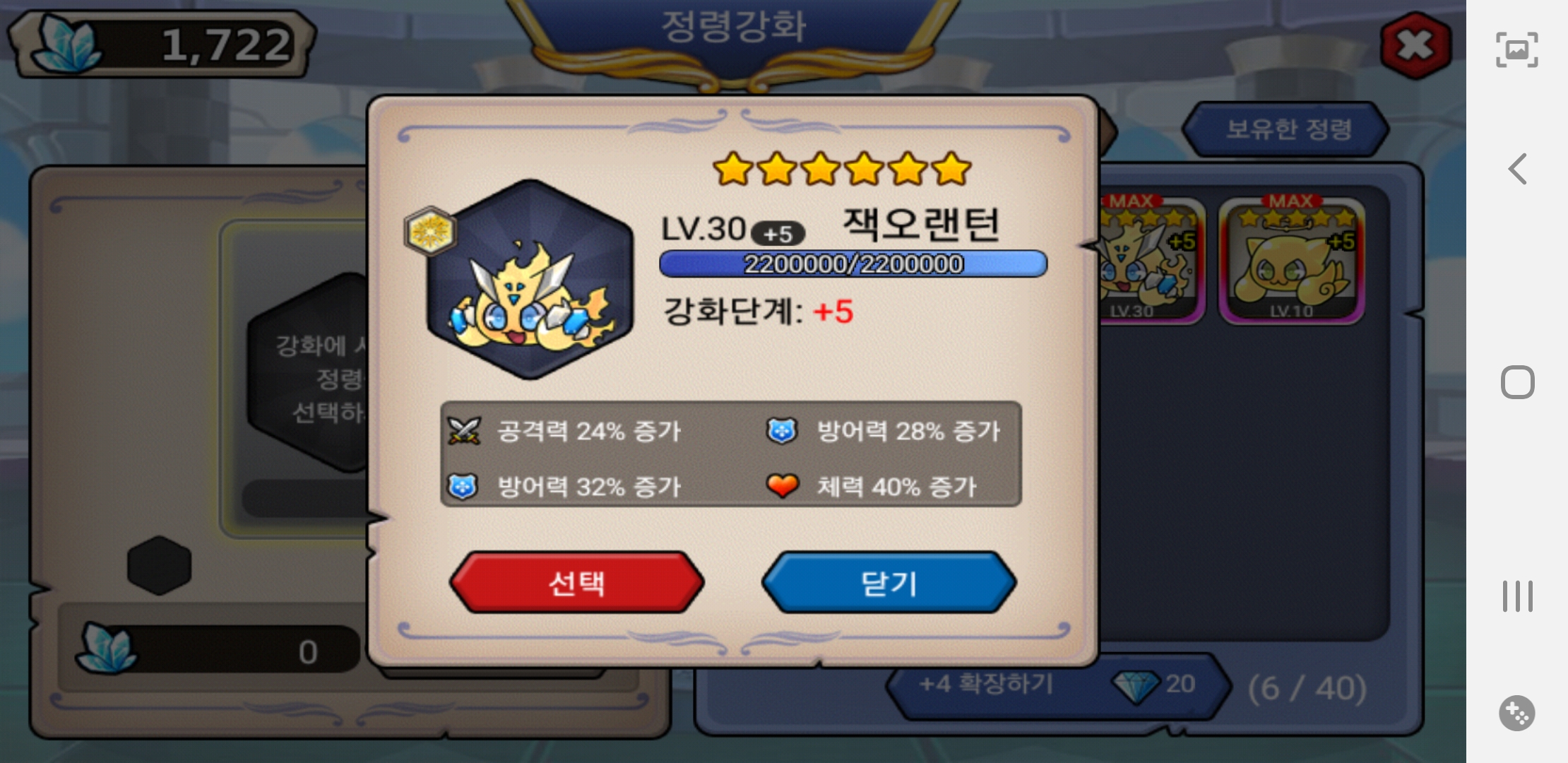Screen dimensions: 1568x763
Task: Close the spirit enhancement screen with red X
Action: pyautogui.click(x=1415, y=46)
